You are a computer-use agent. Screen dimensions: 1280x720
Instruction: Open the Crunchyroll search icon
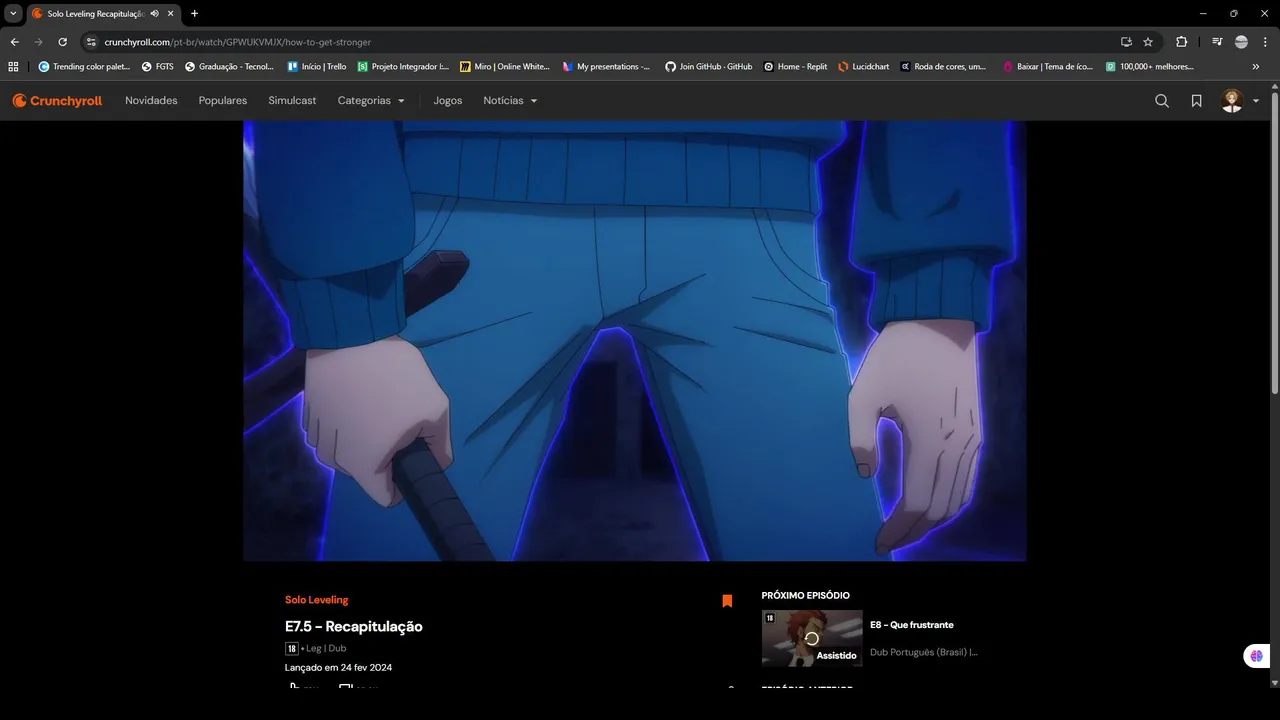point(1162,101)
